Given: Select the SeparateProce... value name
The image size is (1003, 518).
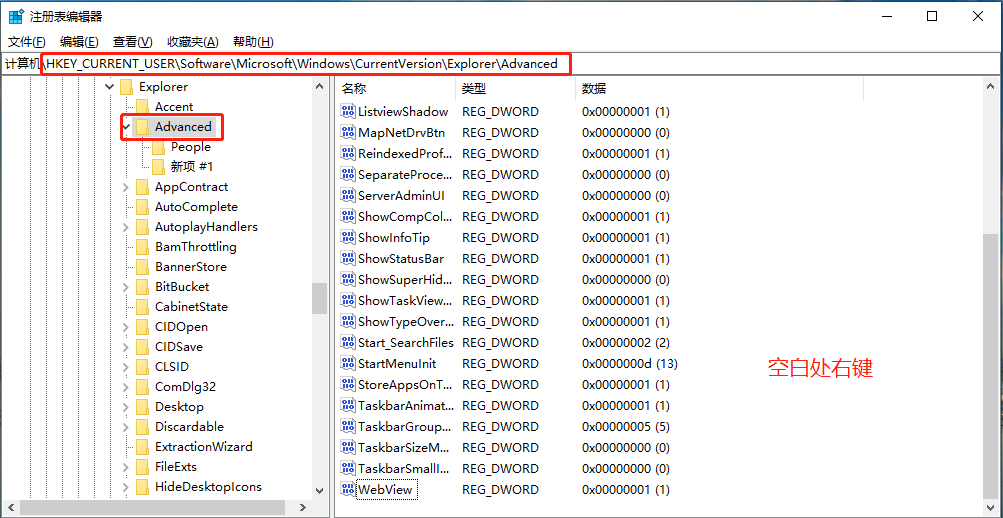Looking at the screenshot, I should pos(404,175).
